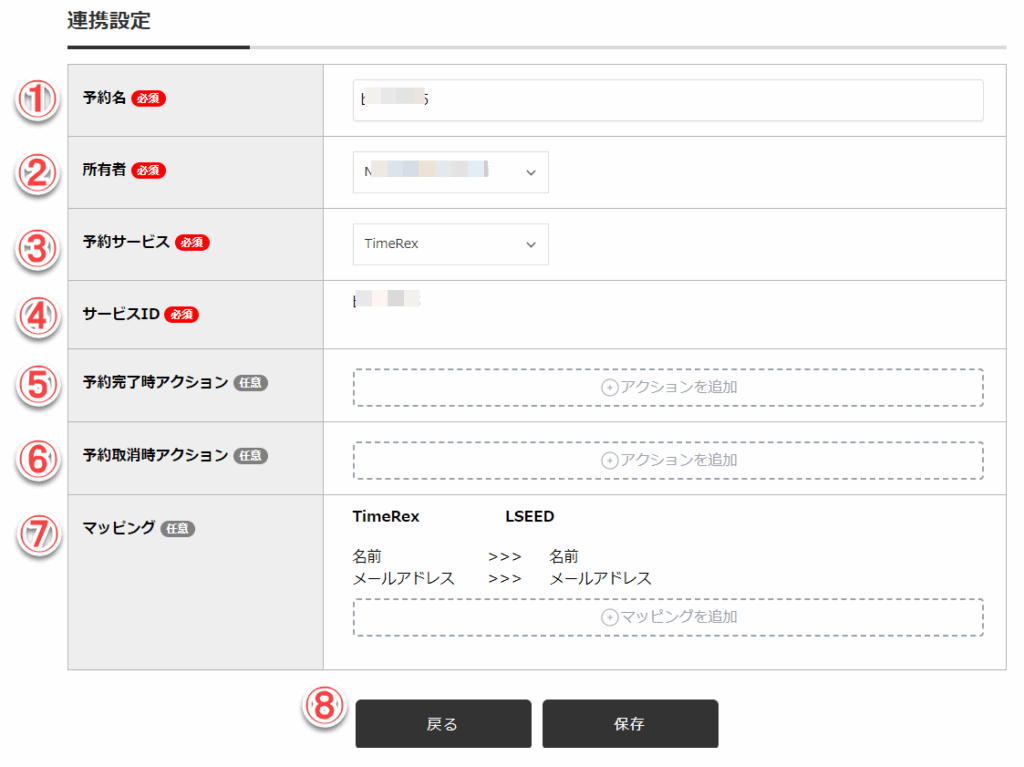
Task: Click the numbered marker 6 beside 予約取消時アクション
Action: (37, 459)
